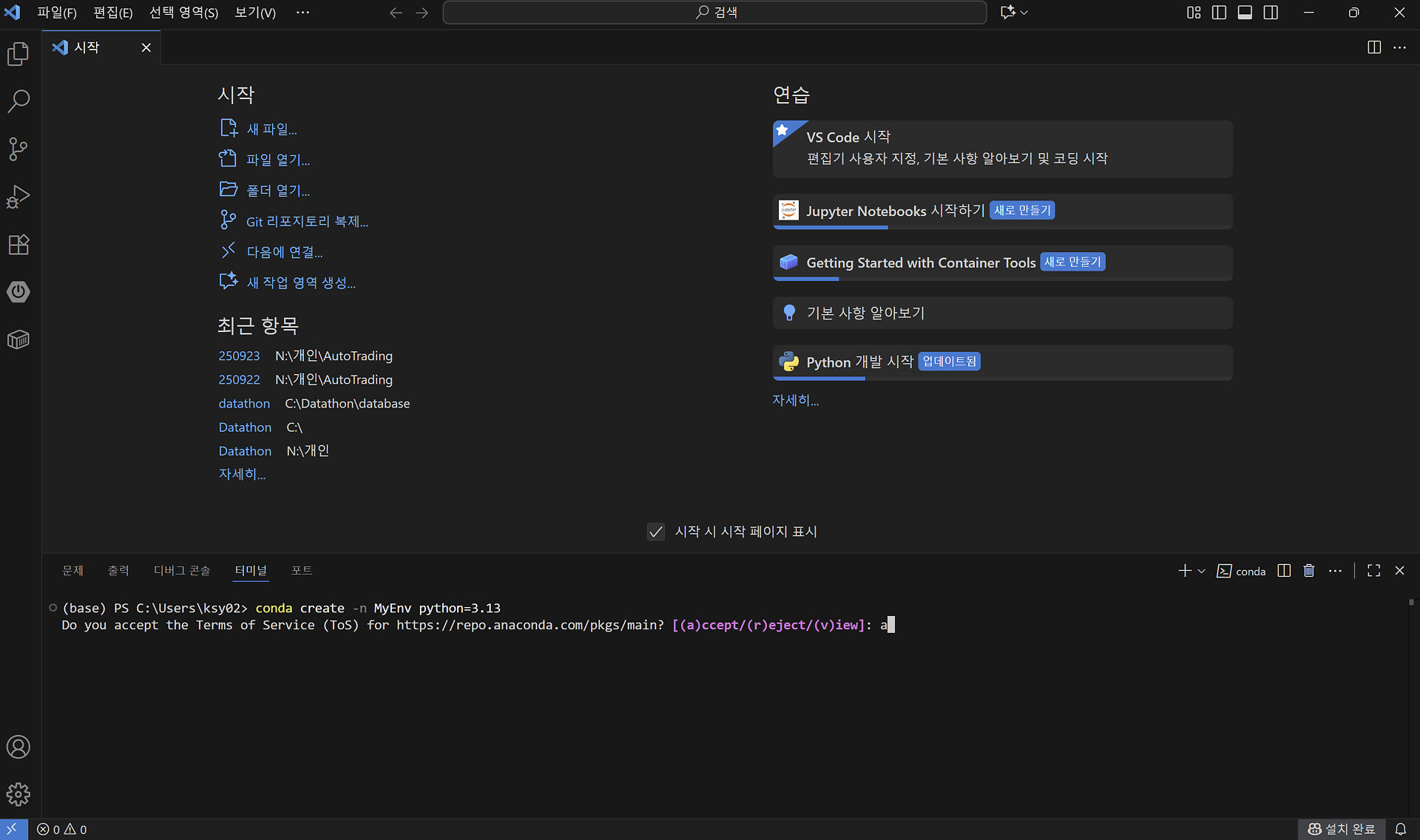Open the Containers view icon
The height and width of the screenshot is (840, 1420).
click(18, 339)
